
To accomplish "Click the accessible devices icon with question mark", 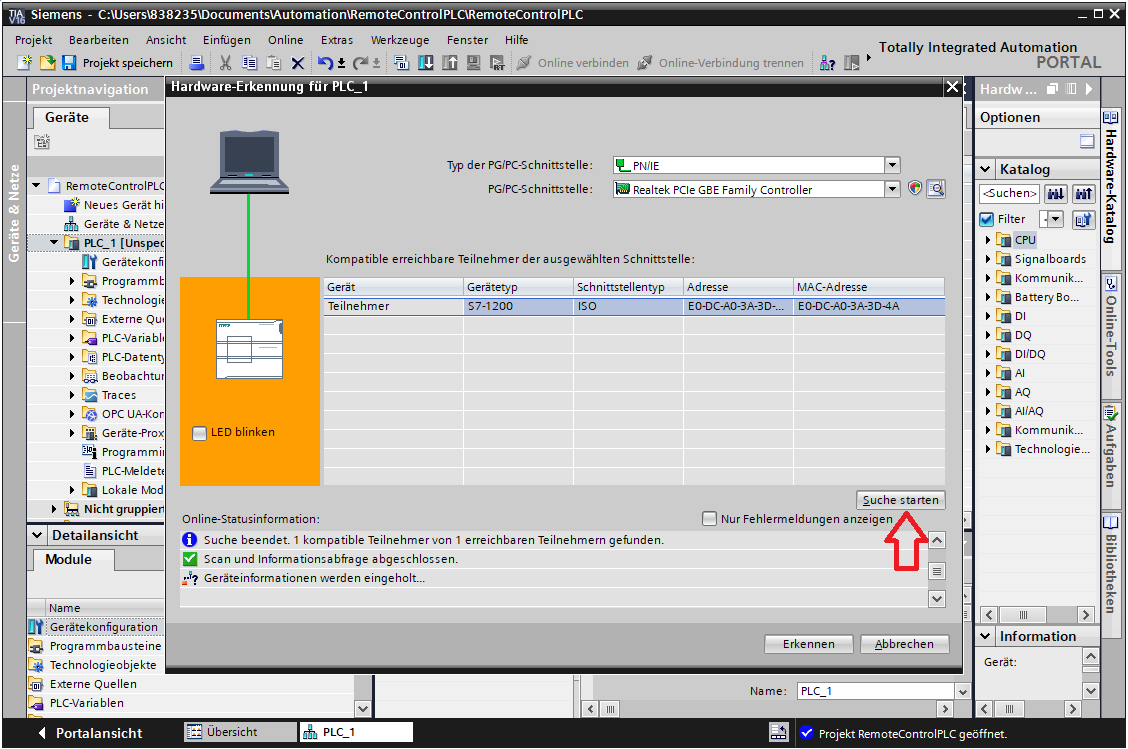I will [827, 63].
